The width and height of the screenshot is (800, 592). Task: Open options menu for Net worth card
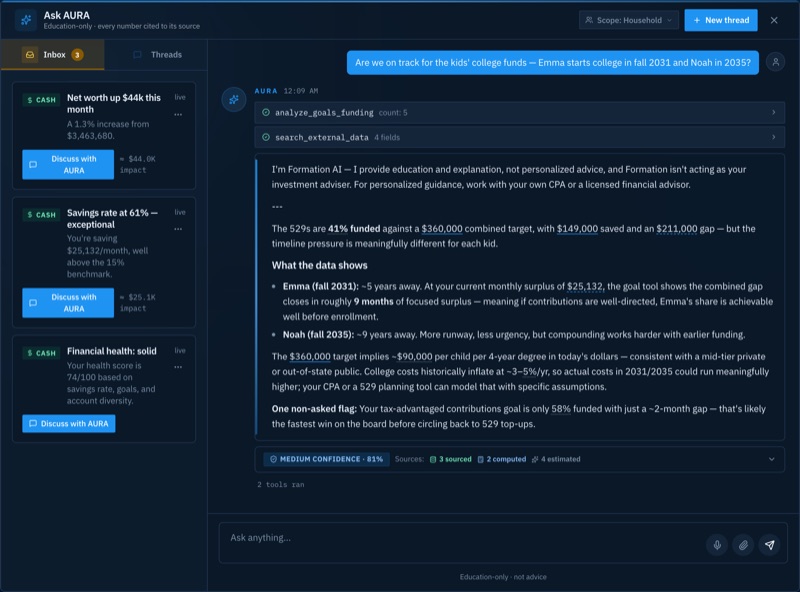pyautogui.click(x=178, y=114)
